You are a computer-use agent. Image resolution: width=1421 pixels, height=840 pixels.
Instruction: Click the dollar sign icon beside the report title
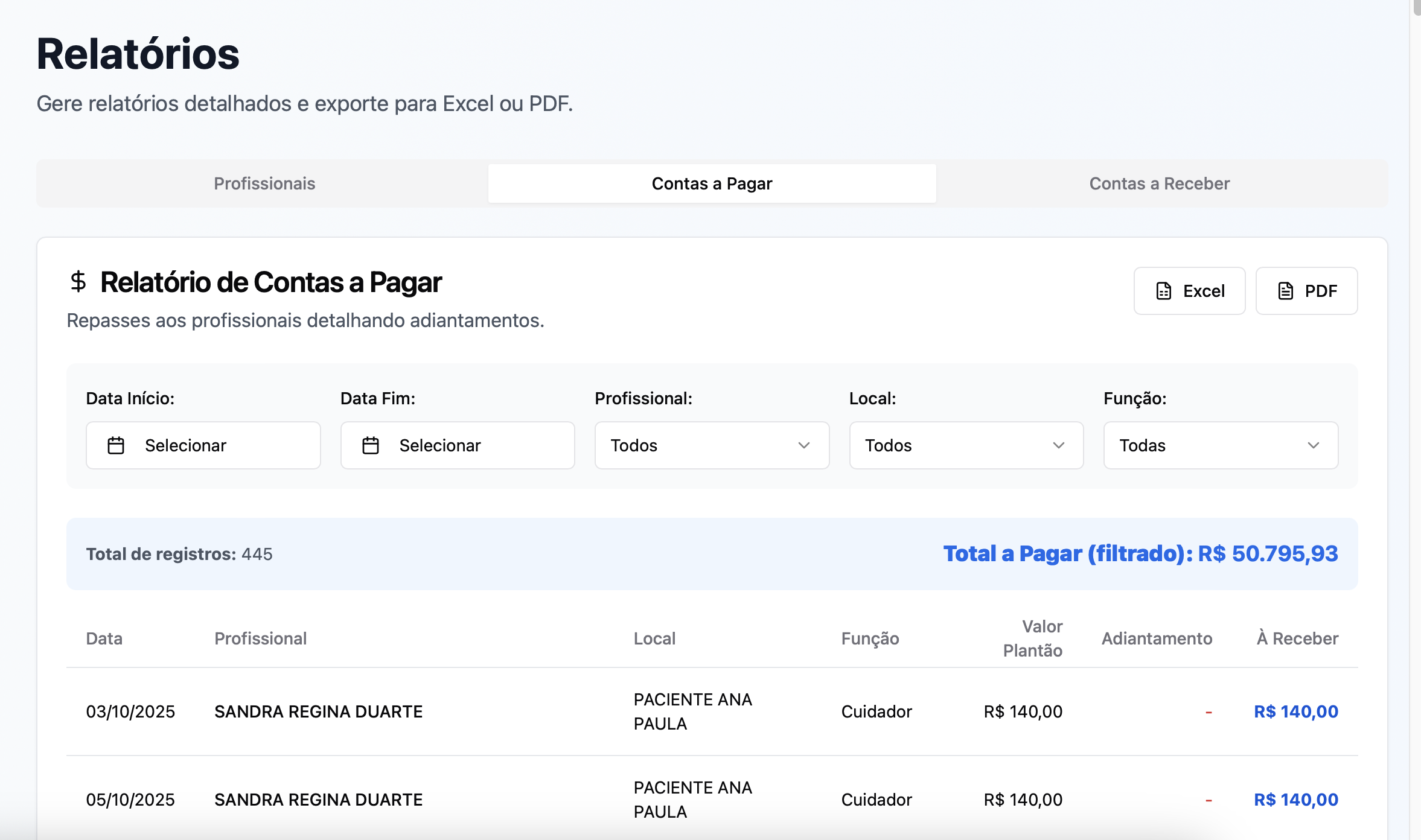[x=78, y=282]
